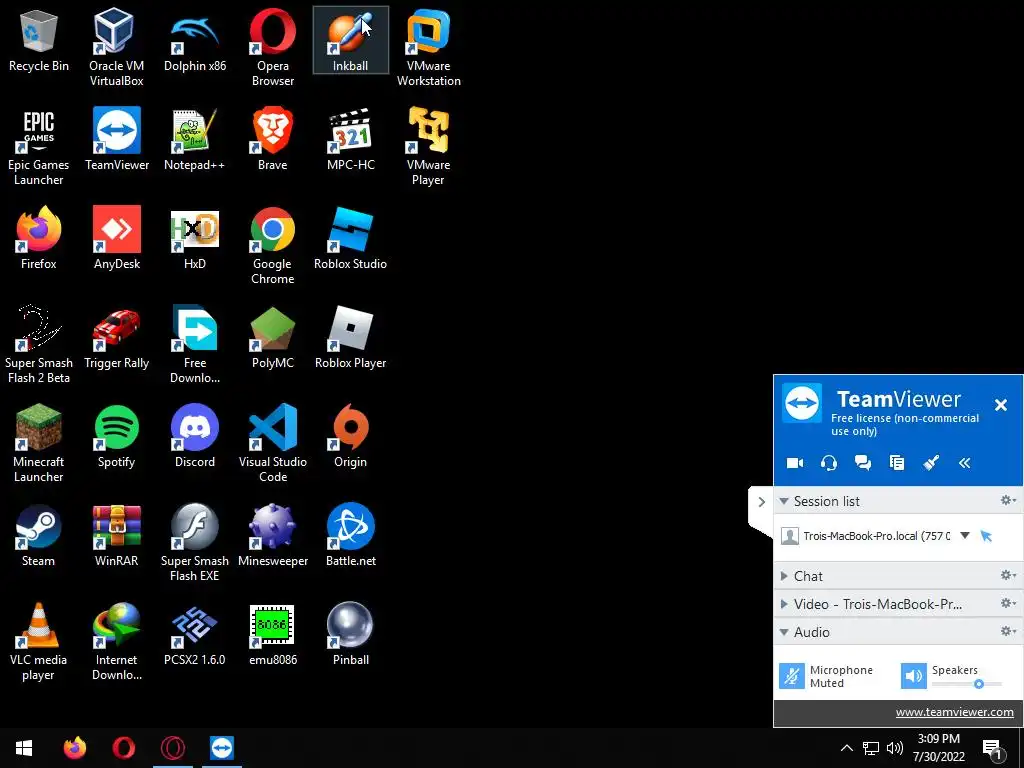Open the Pinball desktop shortcut
1024x768 pixels.
(x=351, y=634)
